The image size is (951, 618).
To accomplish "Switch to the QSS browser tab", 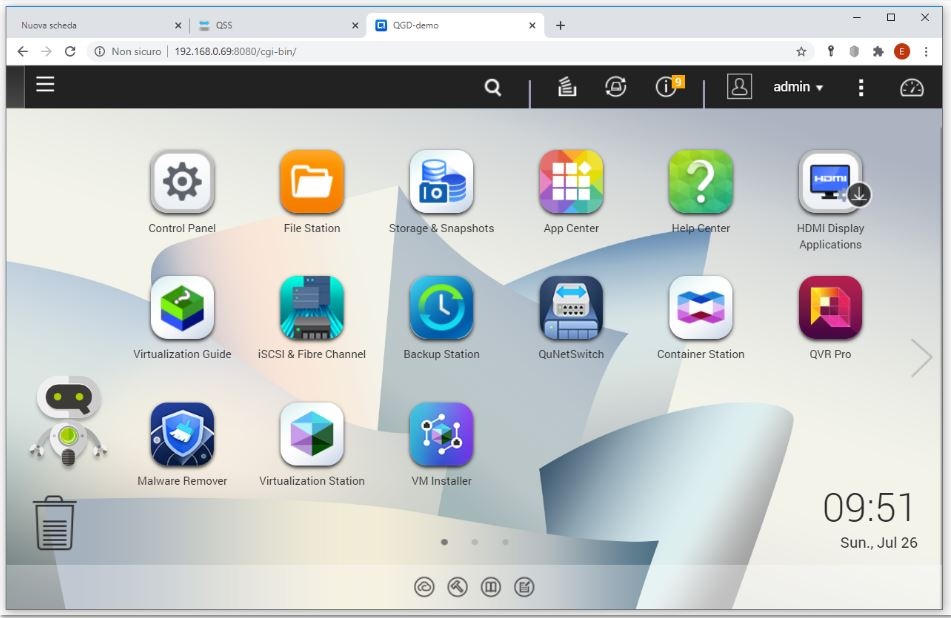I will (x=270, y=25).
